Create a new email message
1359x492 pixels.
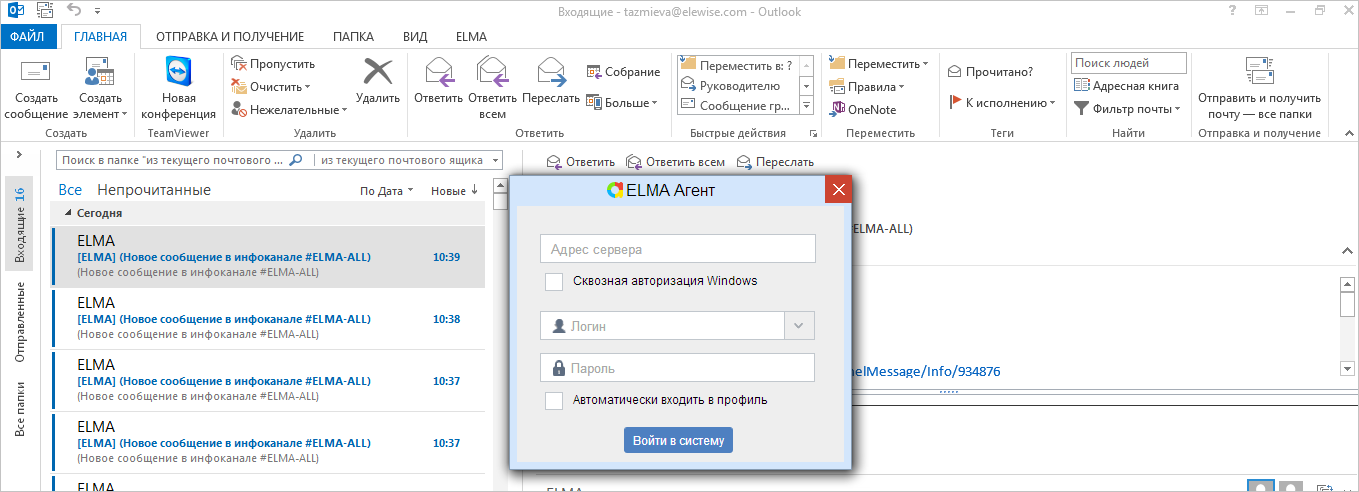36,88
